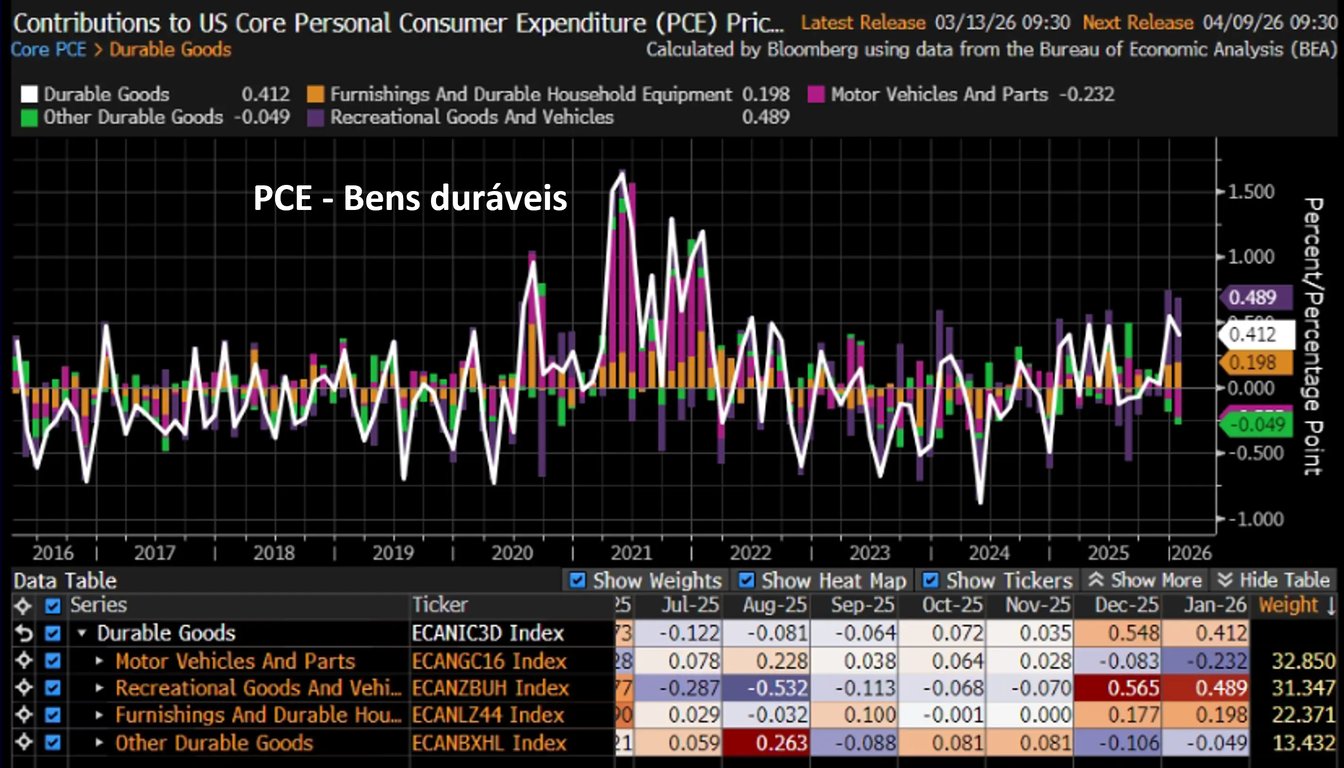Disable the Show Heat Map checkbox
This screenshot has width=1344, height=768.
(x=746, y=580)
